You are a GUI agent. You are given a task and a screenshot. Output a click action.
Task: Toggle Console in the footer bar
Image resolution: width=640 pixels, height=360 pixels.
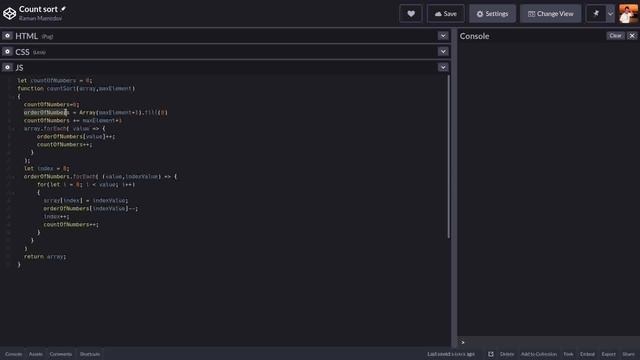13,354
